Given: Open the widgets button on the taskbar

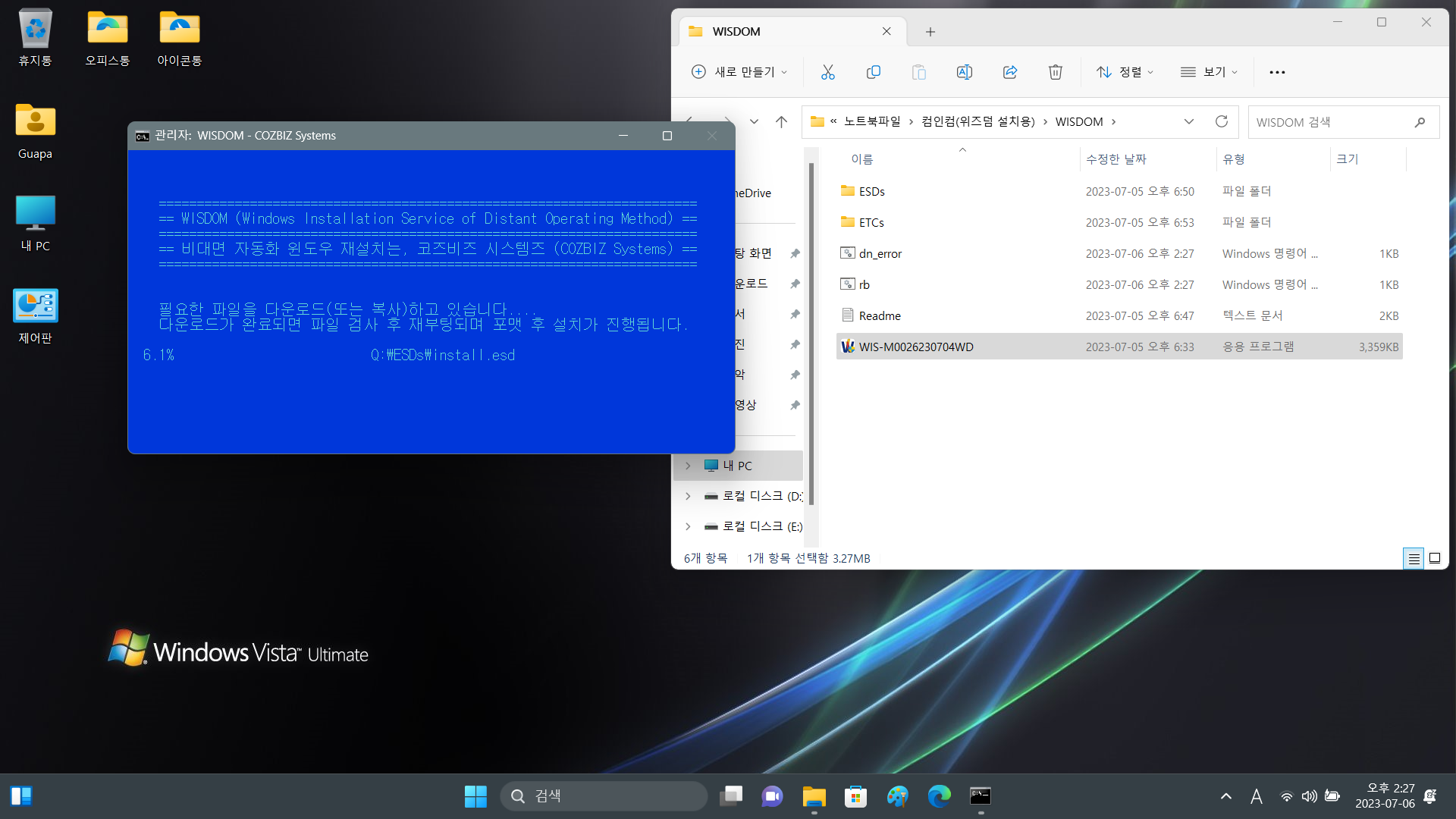Looking at the screenshot, I should tap(21, 795).
